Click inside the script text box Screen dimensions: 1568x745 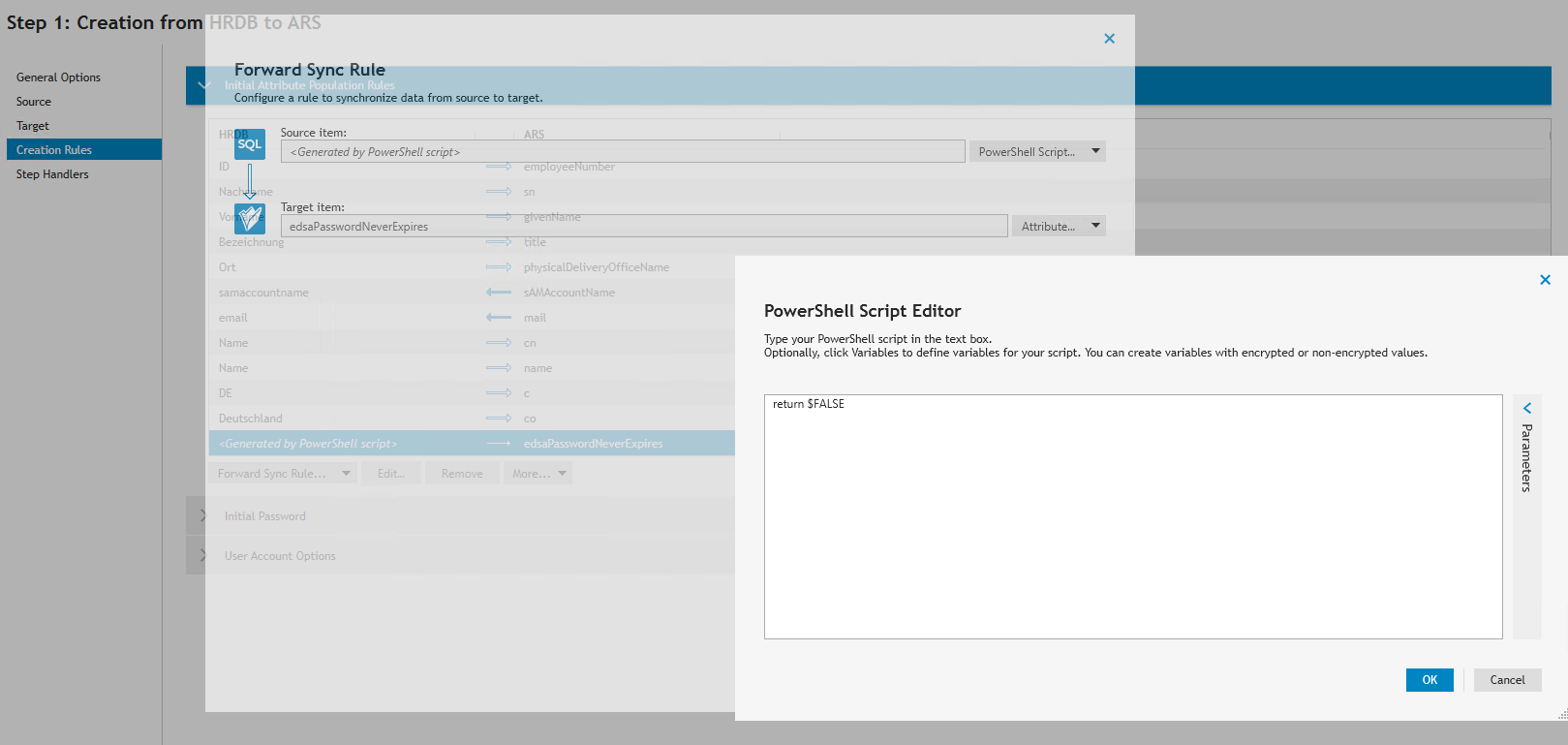pyautogui.click(x=1133, y=516)
